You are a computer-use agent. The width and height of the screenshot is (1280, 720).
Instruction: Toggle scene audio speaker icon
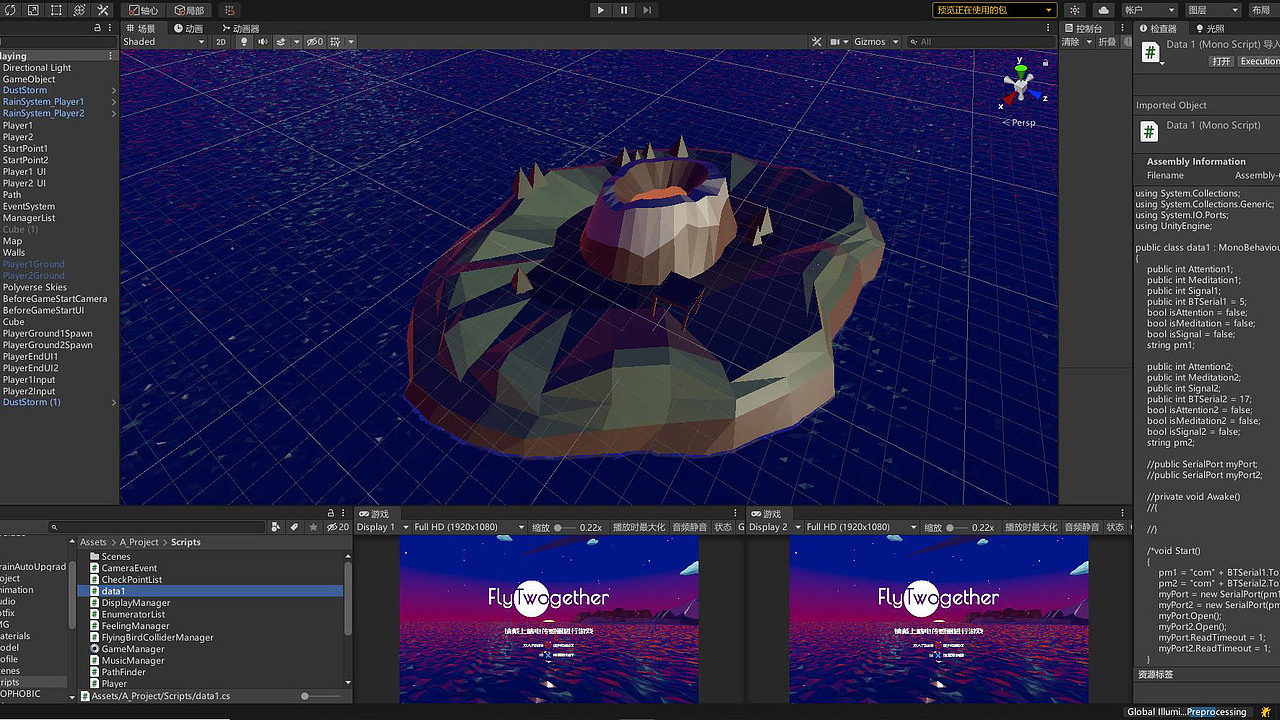pyautogui.click(x=263, y=42)
